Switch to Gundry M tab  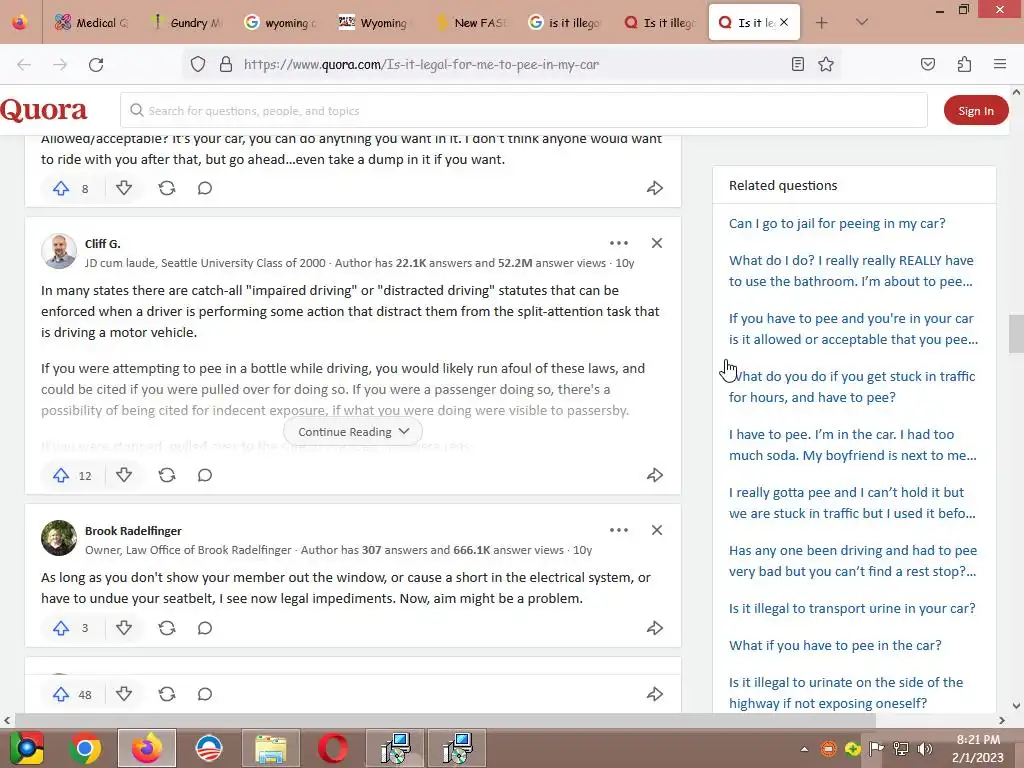pos(187,23)
